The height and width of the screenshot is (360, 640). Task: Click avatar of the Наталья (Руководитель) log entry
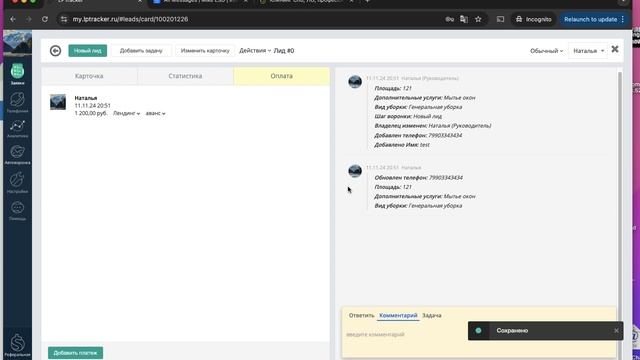pyautogui.click(x=355, y=82)
